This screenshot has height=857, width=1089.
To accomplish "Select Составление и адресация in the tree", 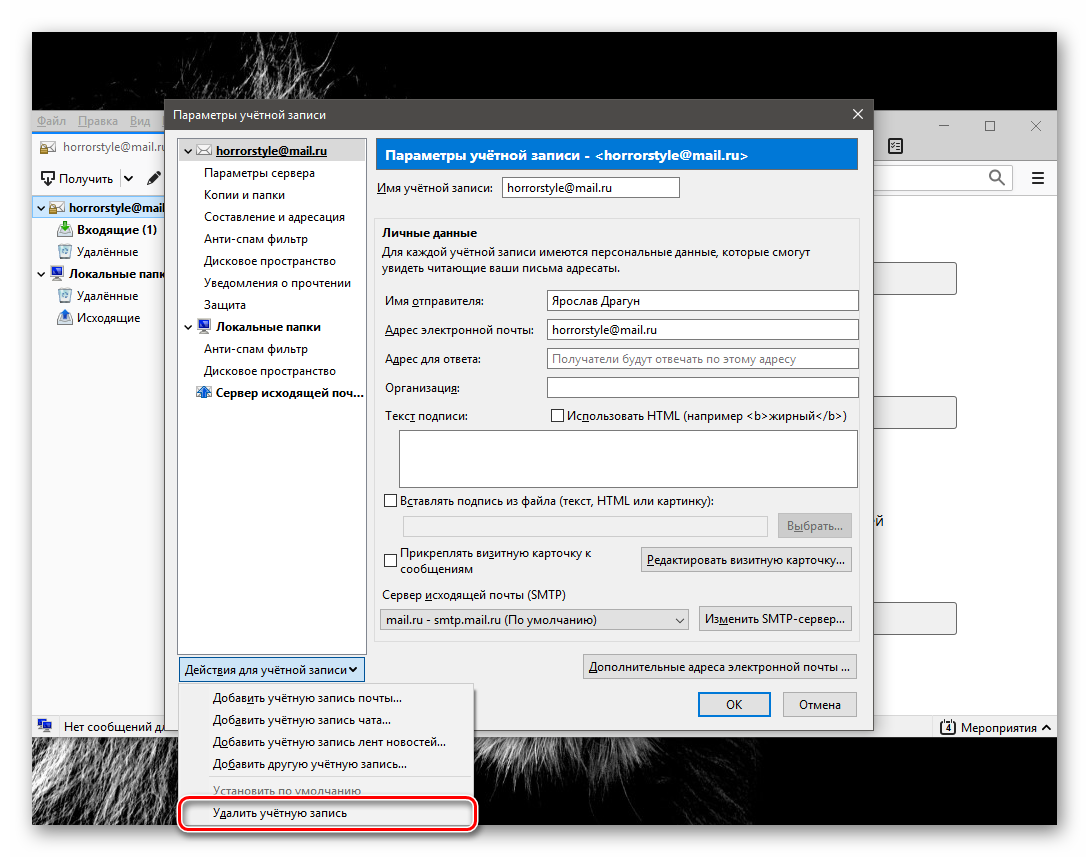I will pyautogui.click(x=274, y=217).
